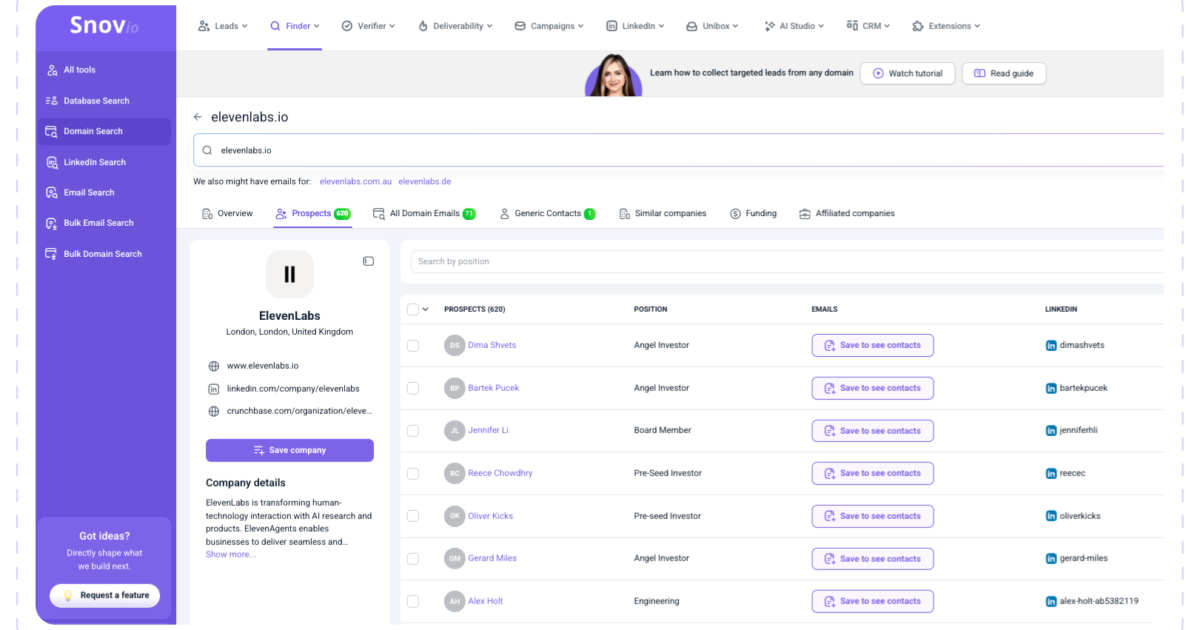Open reecec LinkedIn profile
1200x630 pixels.
[1065, 473]
